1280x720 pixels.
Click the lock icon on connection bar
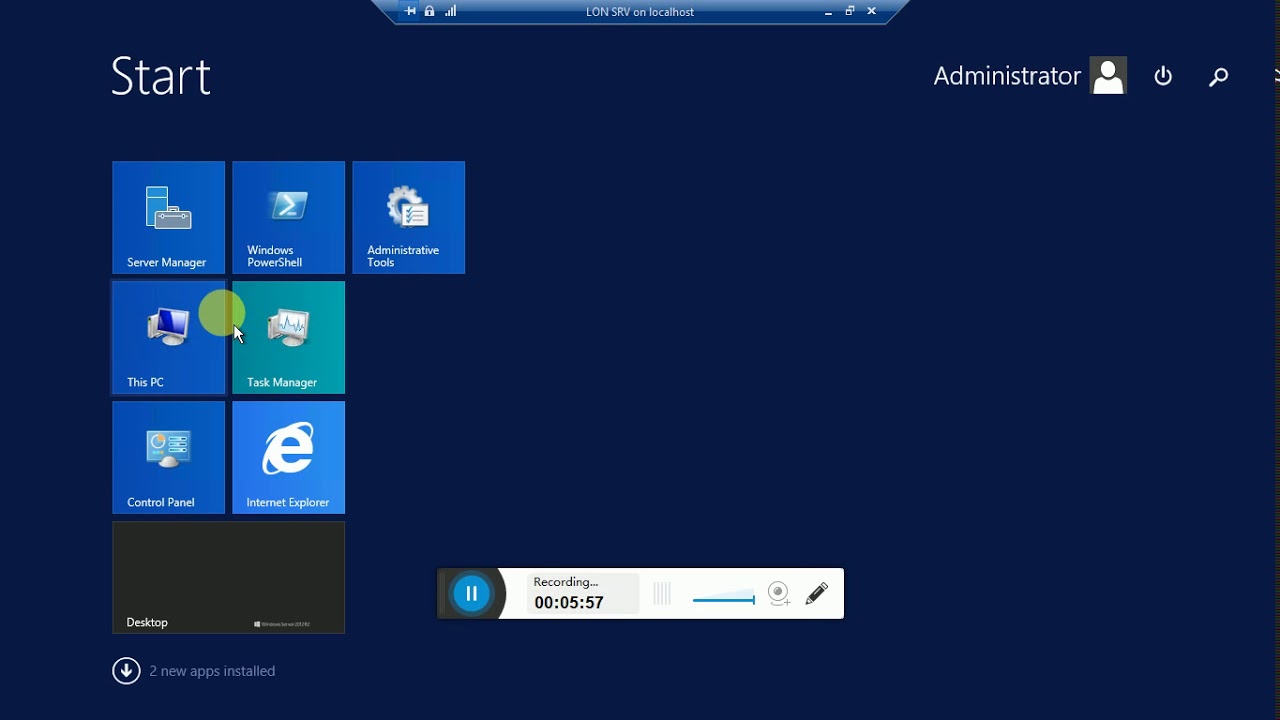pos(429,11)
